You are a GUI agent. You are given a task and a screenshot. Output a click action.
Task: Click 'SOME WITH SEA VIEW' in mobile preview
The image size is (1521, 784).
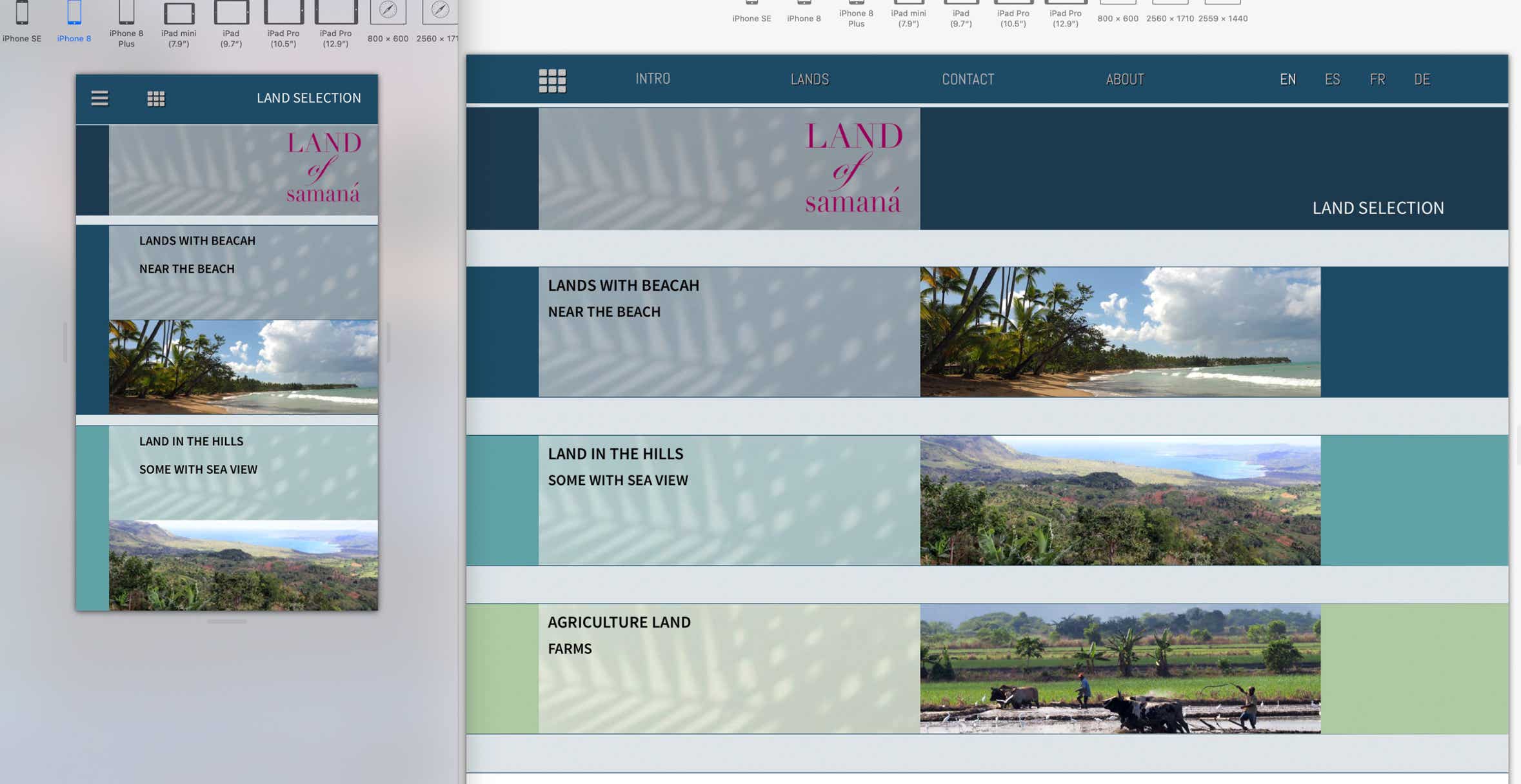click(198, 470)
